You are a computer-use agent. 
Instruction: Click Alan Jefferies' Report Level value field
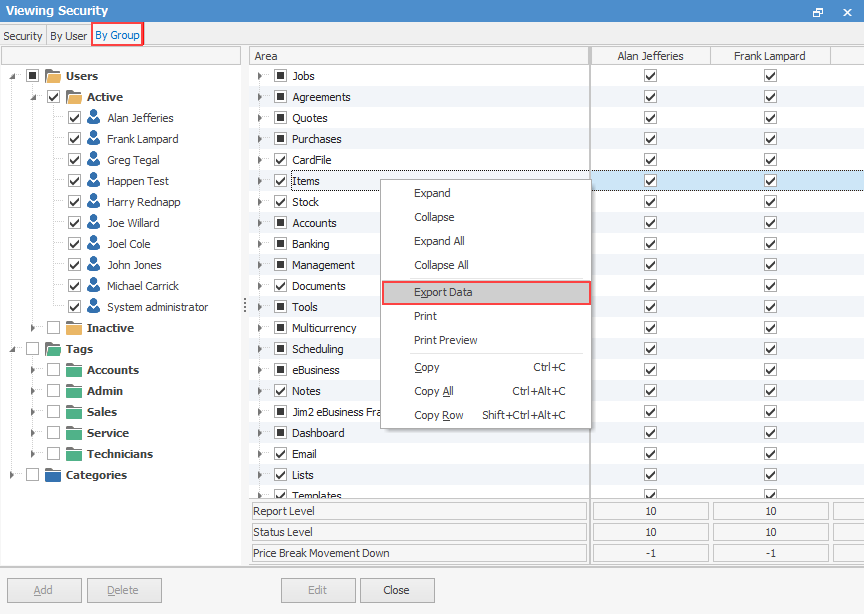(x=650, y=511)
